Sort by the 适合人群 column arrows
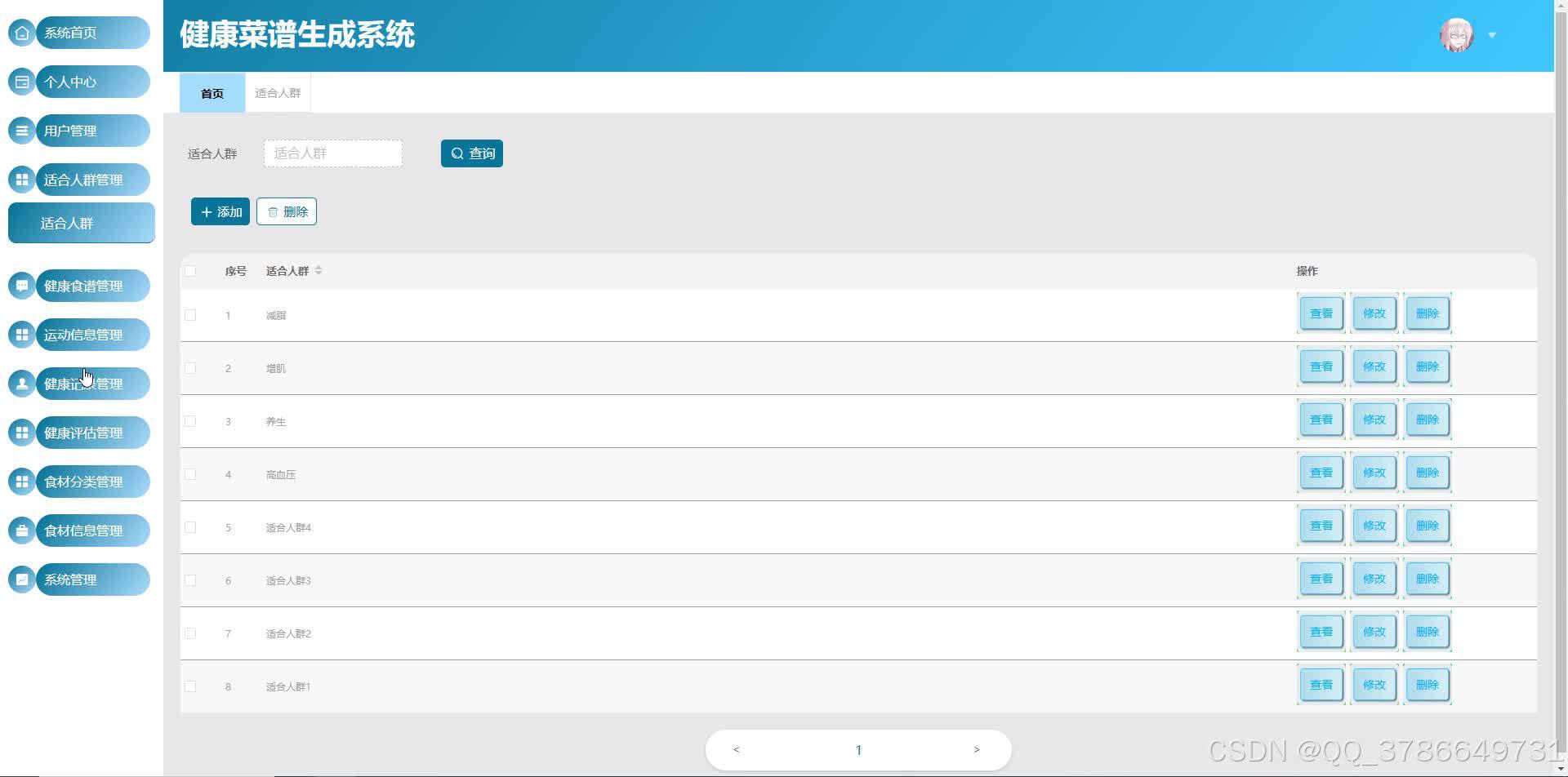 coord(318,270)
